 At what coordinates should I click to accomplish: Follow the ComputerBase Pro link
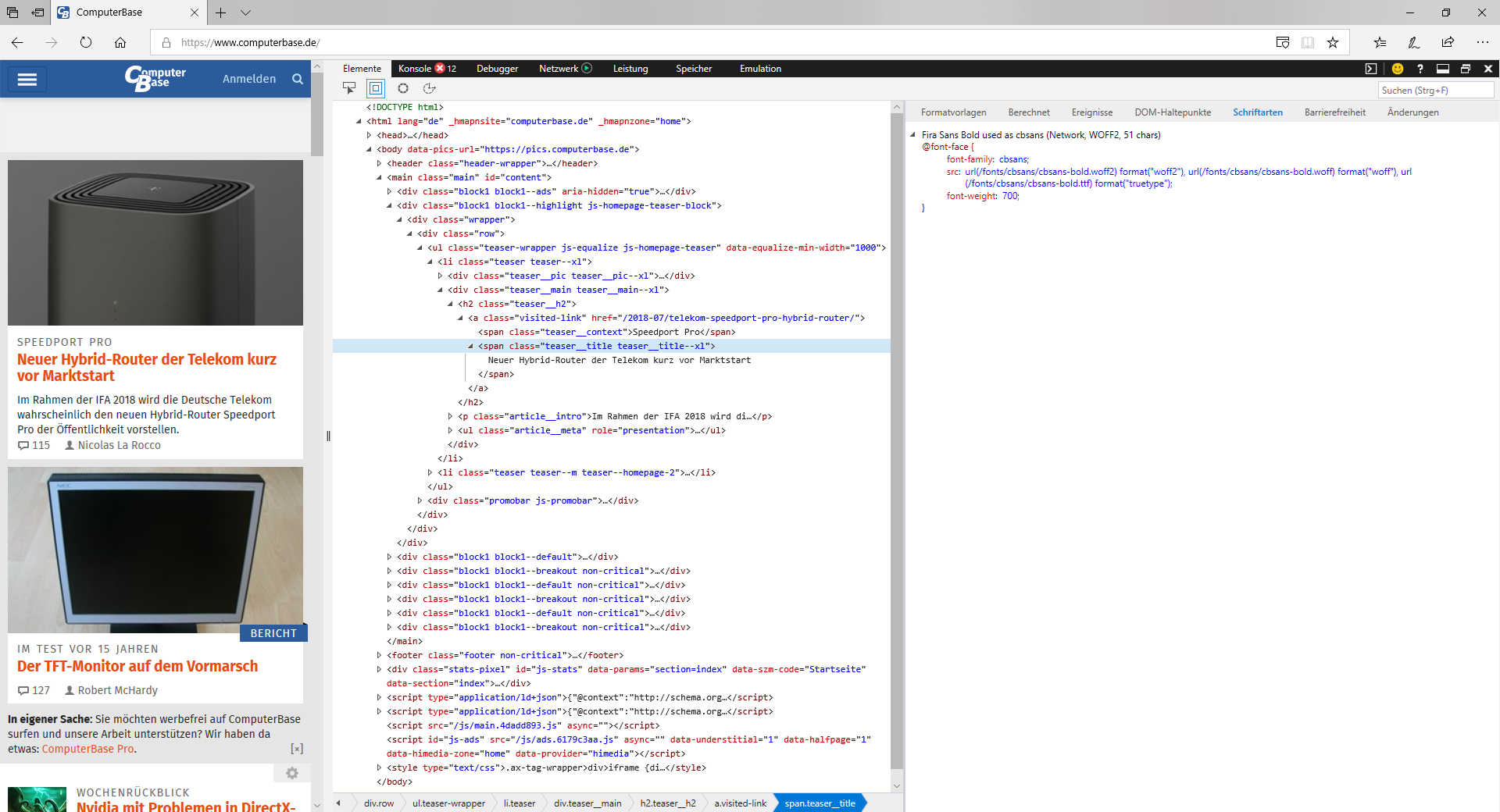pyautogui.click(x=88, y=749)
